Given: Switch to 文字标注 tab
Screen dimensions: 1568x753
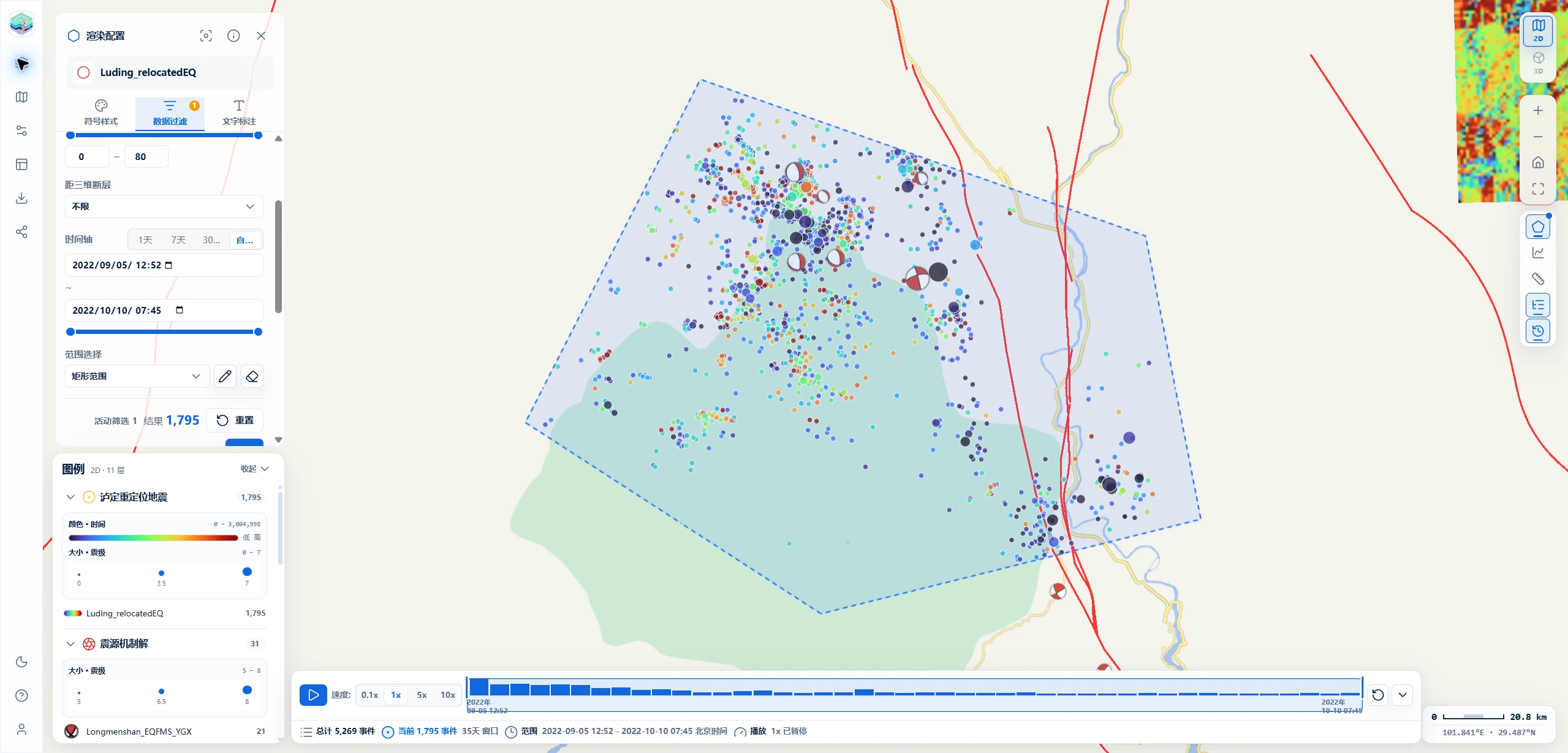Looking at the screenshot, I should coord(239,113).
